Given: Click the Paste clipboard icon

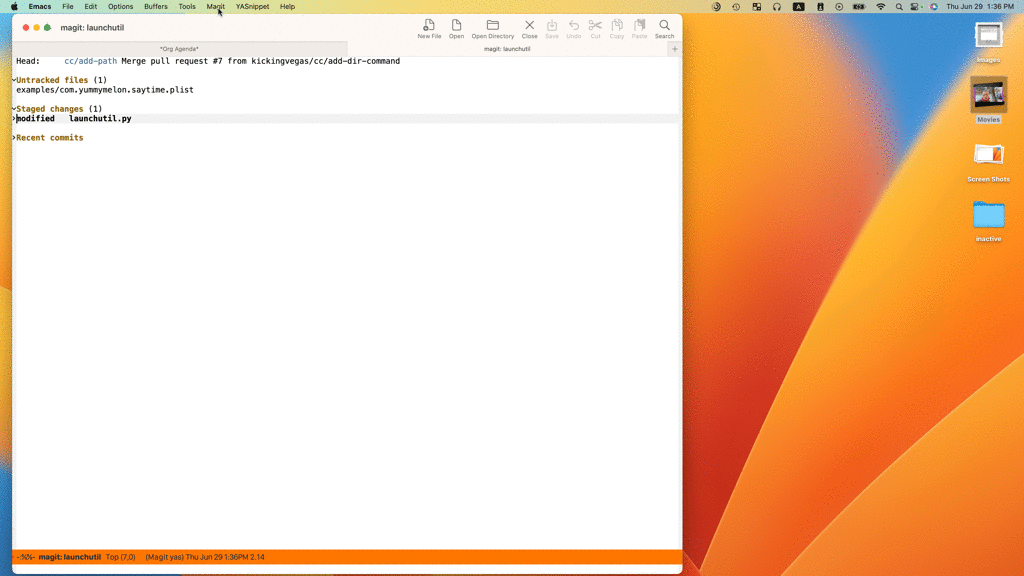Looking at the screenshot, I should (x=639, y=26).
